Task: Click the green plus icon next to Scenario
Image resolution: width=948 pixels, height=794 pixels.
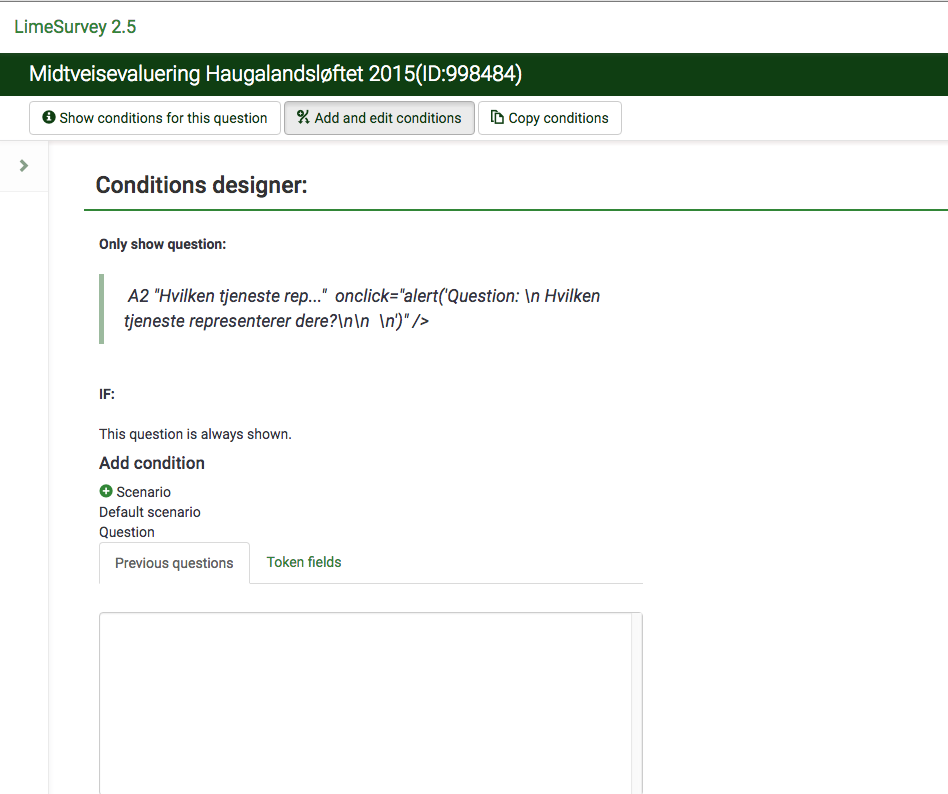Action: pyautogui.click(x=106, y=492)
